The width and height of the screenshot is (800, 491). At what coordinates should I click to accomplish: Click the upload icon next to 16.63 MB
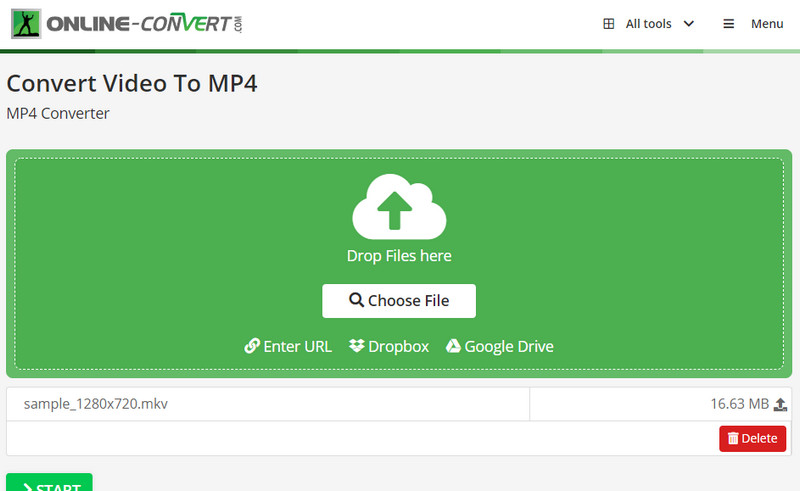[781, 405]
